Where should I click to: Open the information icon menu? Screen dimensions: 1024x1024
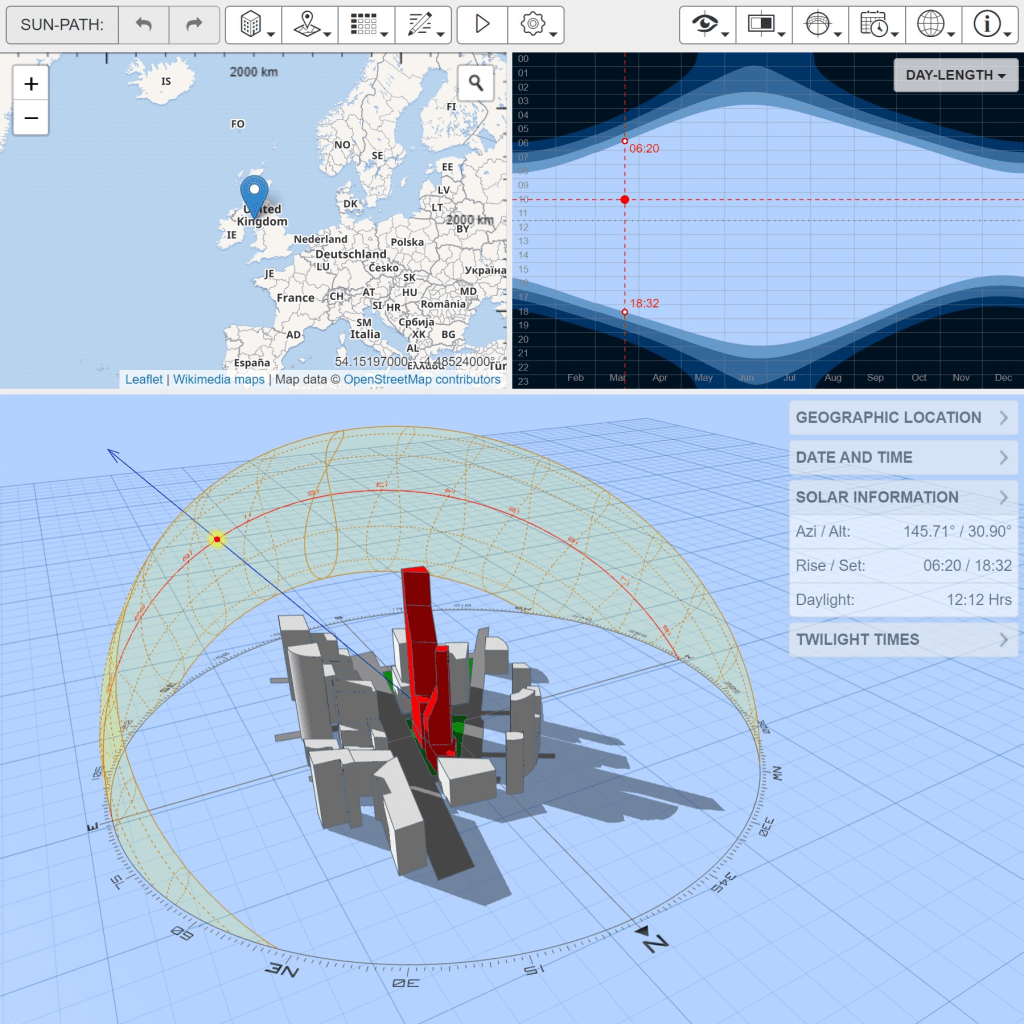tap(990, 24)
